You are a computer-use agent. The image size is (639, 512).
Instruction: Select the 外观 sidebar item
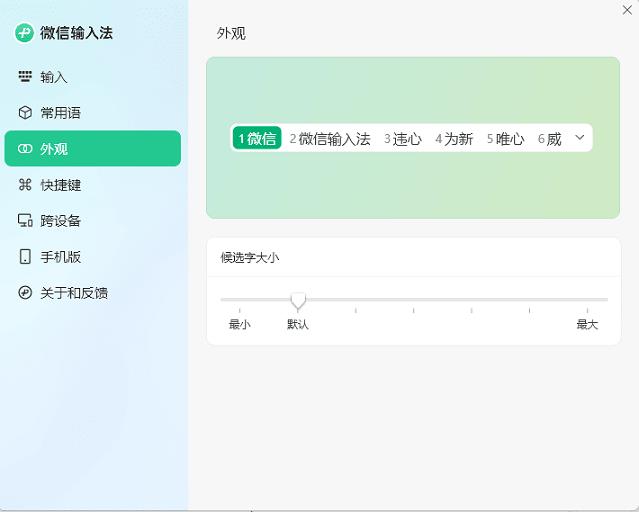(x=93, y=148)
